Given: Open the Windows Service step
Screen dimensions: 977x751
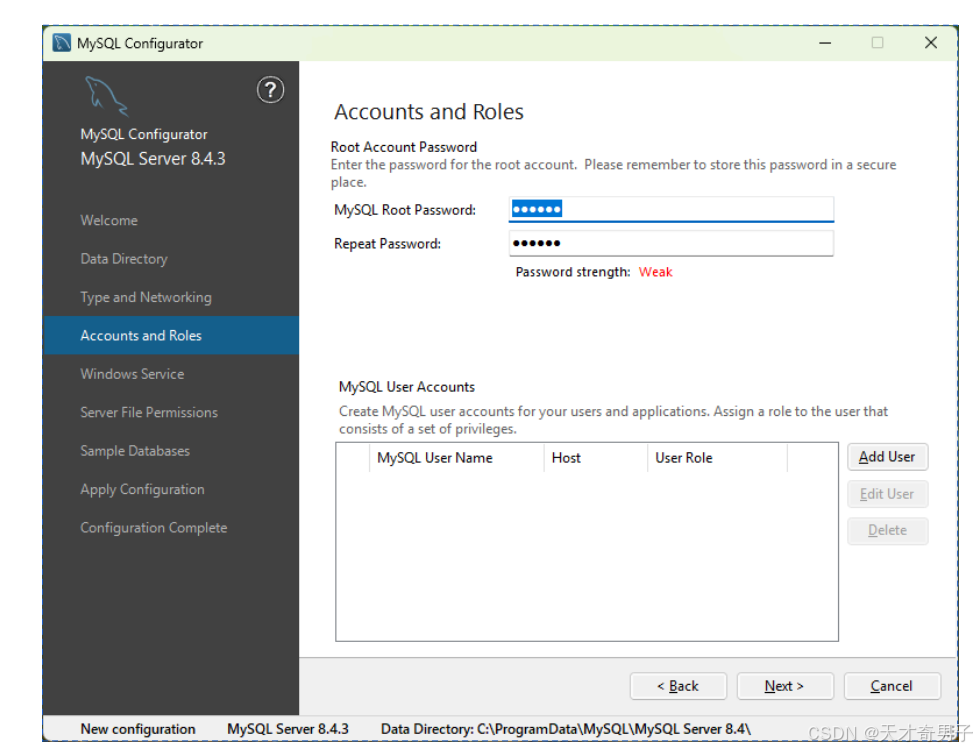Looking at the screenshot, I should (132, 374).
